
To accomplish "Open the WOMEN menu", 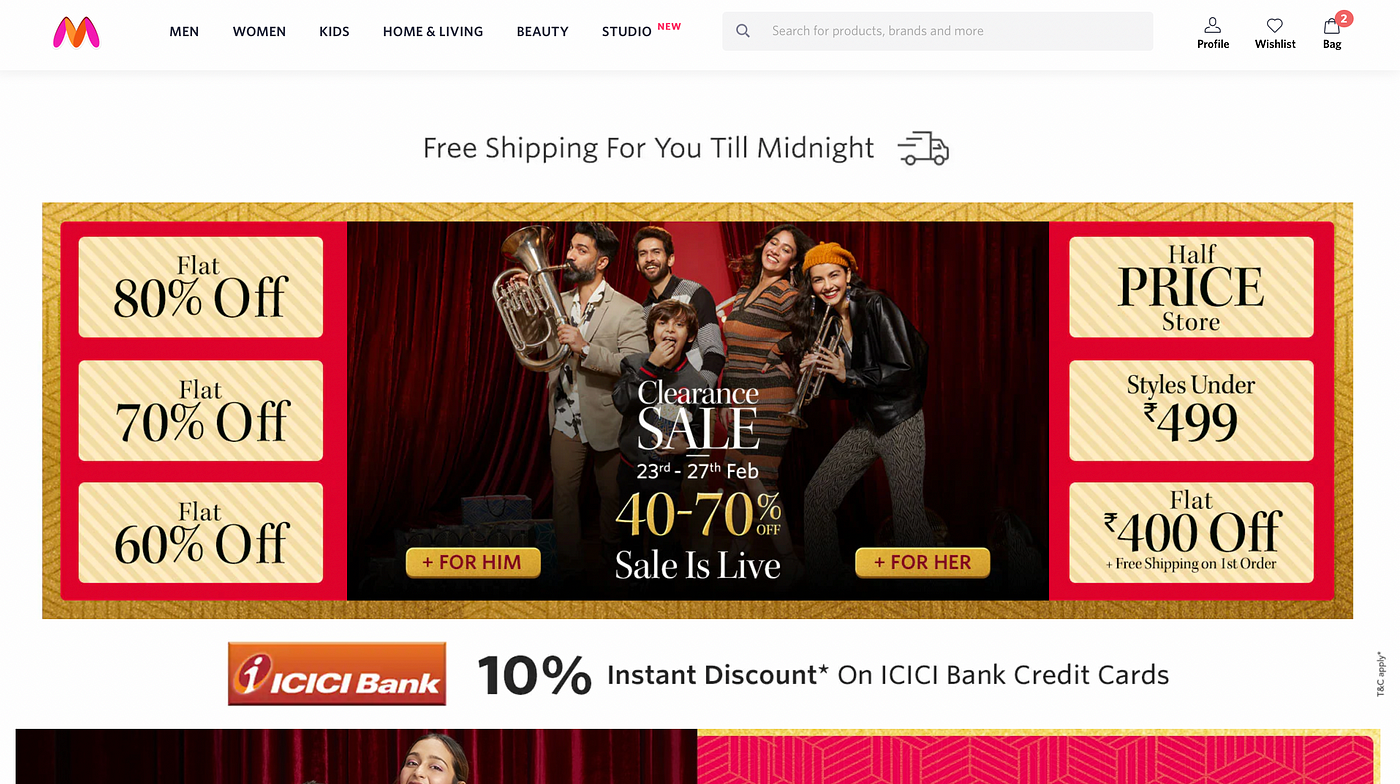I will (259, 31).
